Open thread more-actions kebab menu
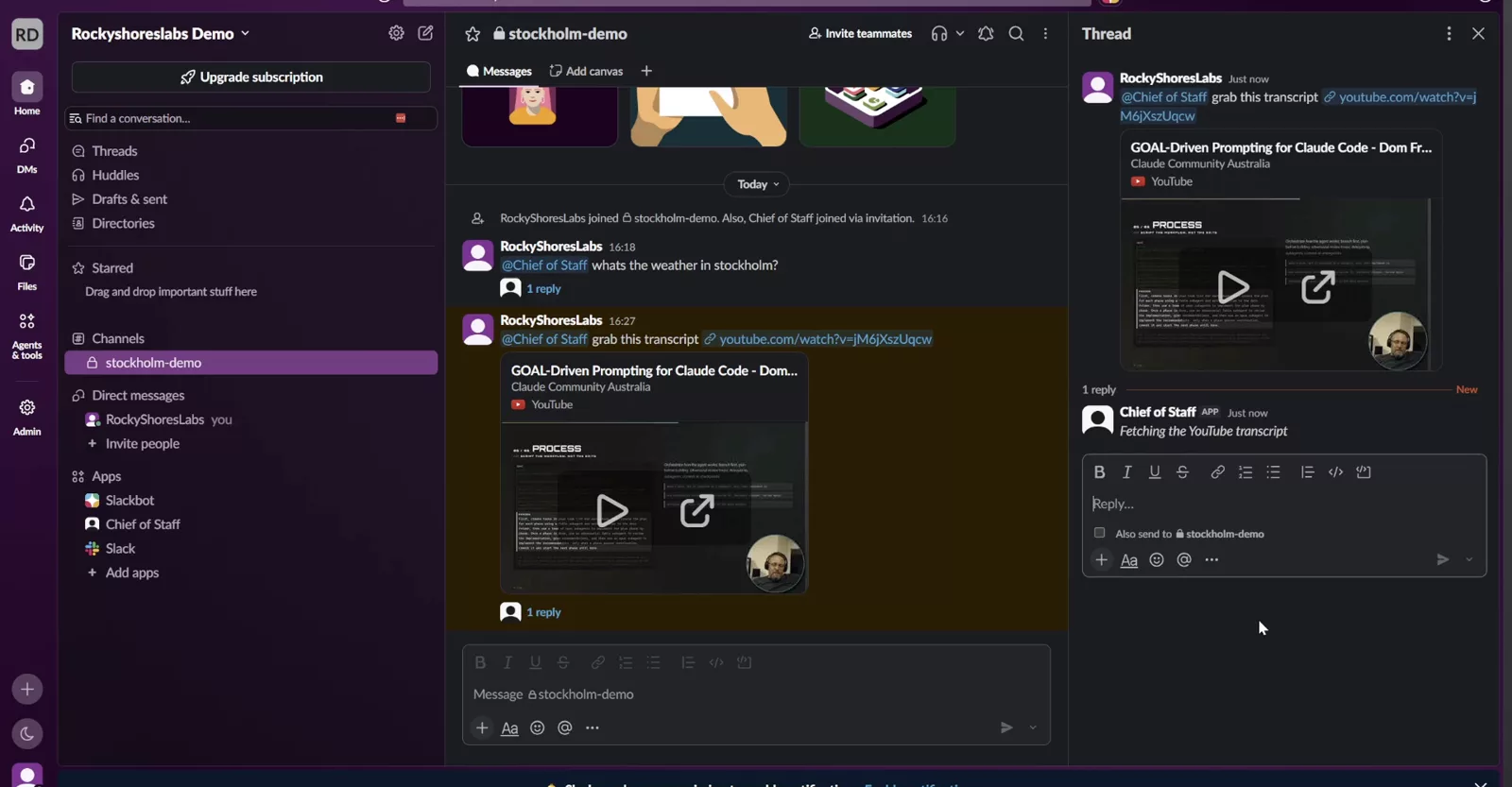The height and width of the screenshot is (787, 1512). 1449,33
